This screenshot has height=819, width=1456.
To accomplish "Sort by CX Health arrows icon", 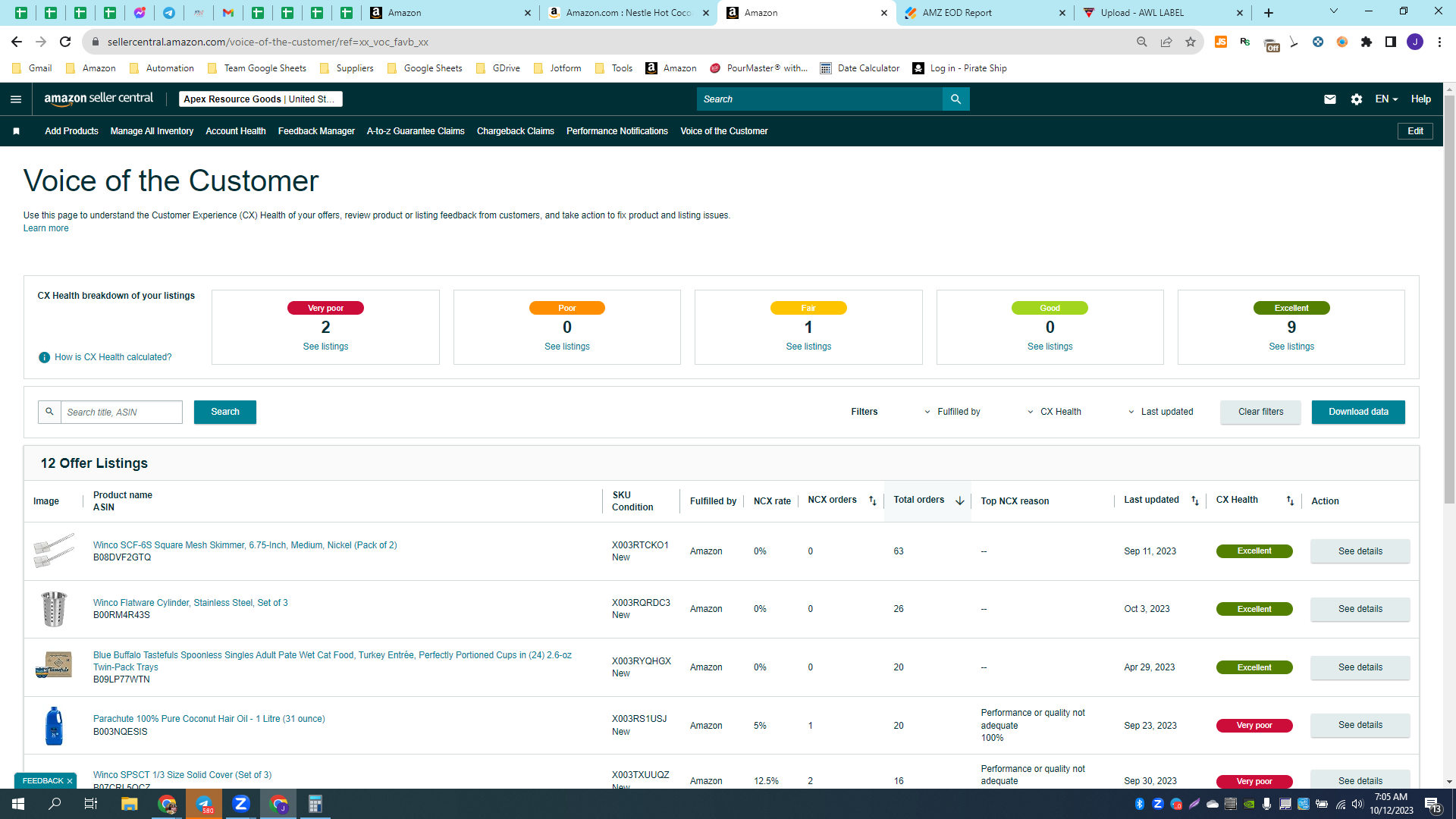I will click(x=1290, y=500).
